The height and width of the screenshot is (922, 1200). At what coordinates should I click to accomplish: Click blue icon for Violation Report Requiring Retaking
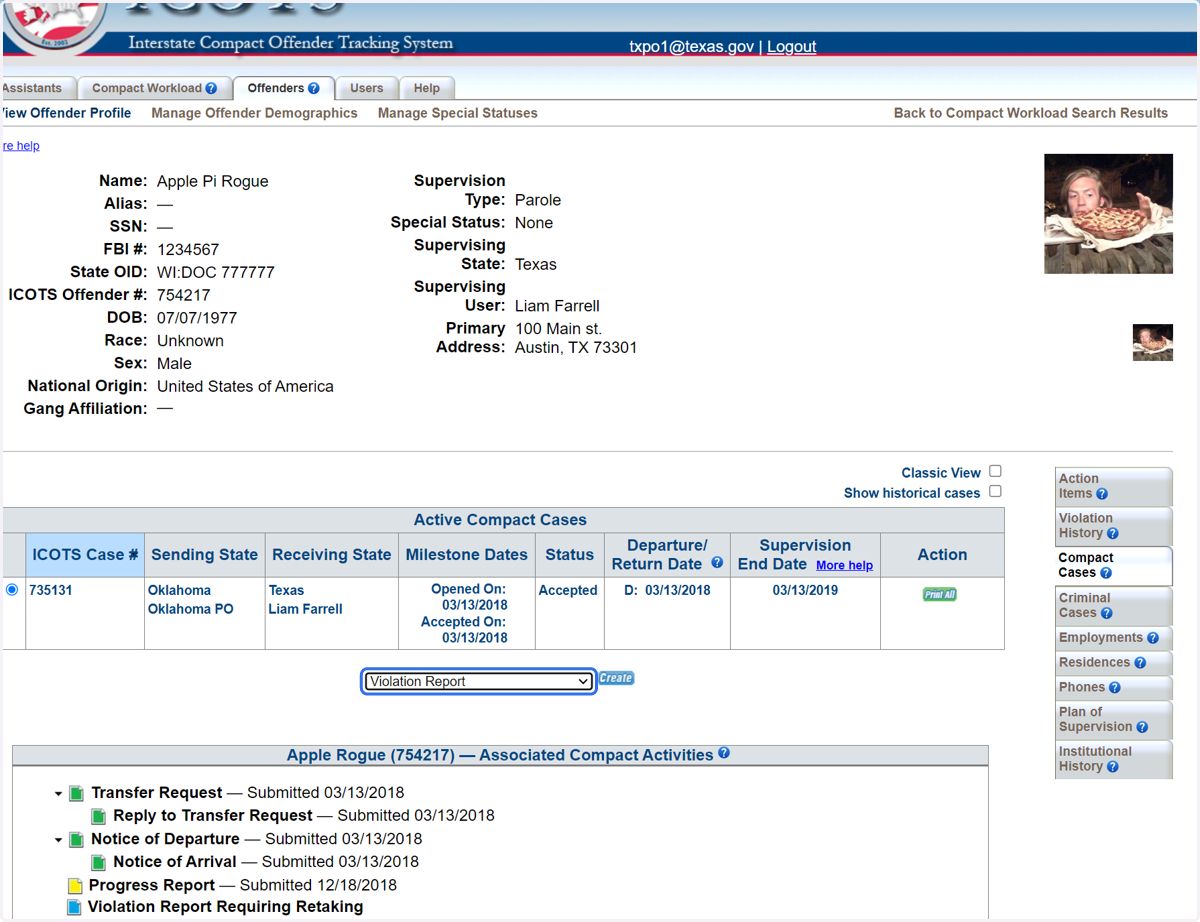(74, 908)
